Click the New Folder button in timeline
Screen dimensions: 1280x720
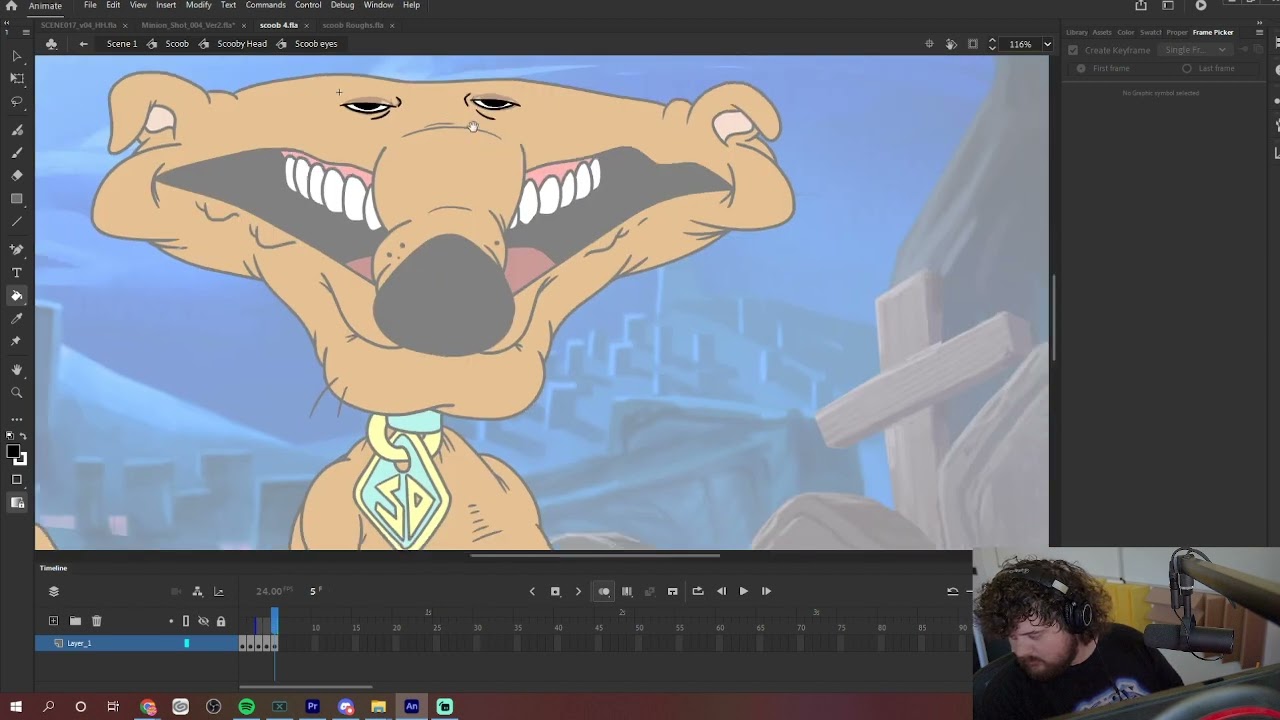point(75,621)
